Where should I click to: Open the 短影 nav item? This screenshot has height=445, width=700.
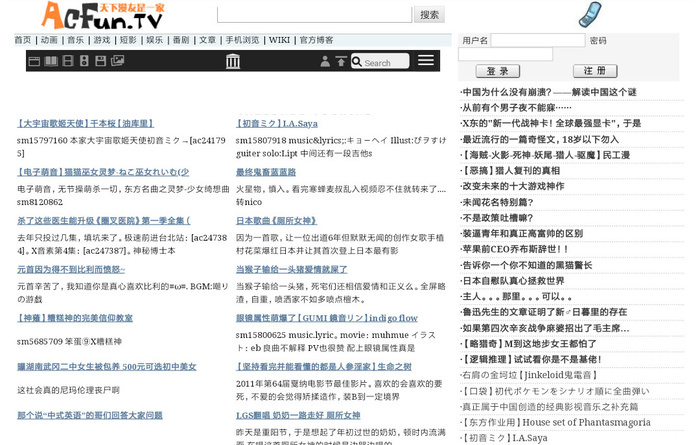tap(128, 40)
